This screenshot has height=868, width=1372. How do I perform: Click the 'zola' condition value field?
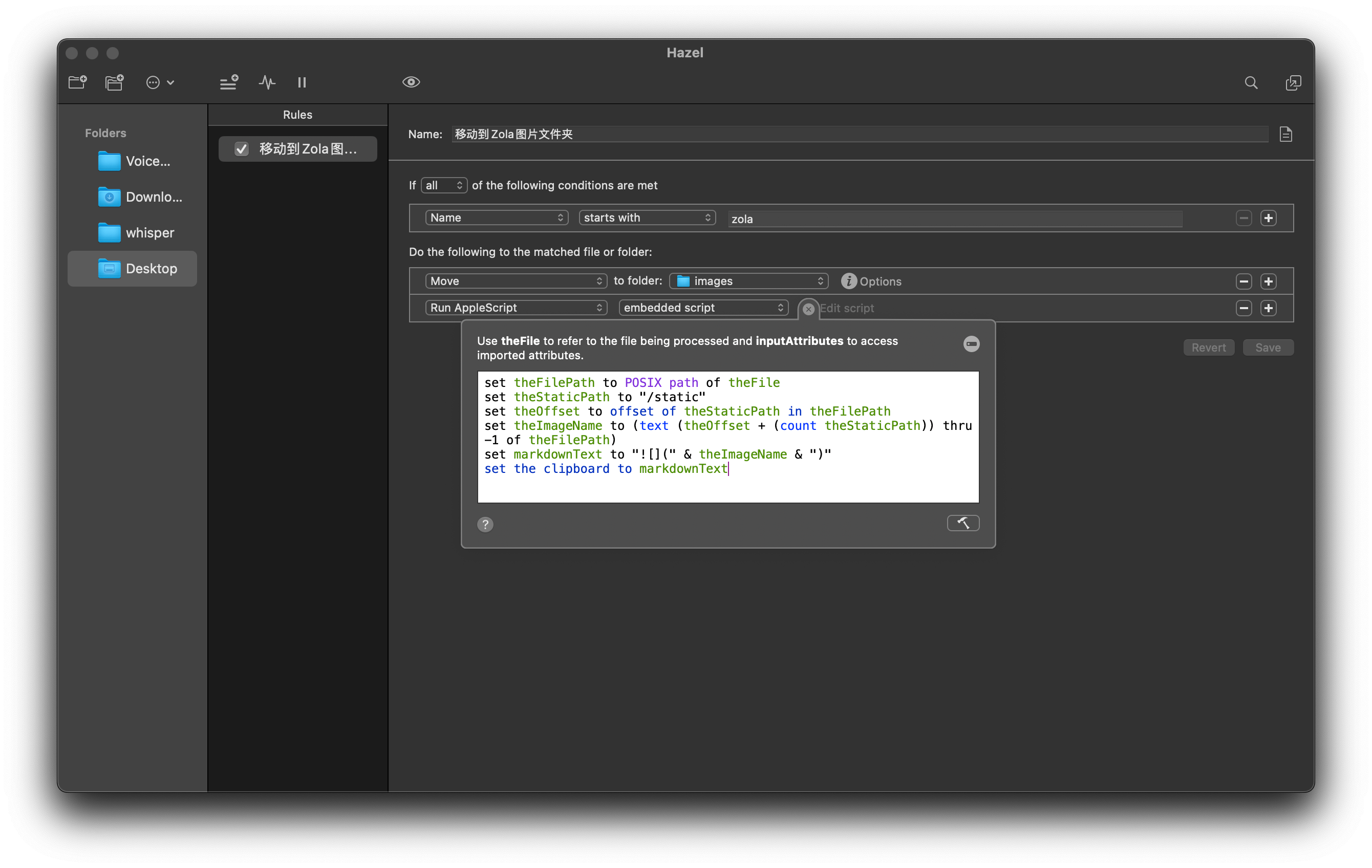click(955, 219)
